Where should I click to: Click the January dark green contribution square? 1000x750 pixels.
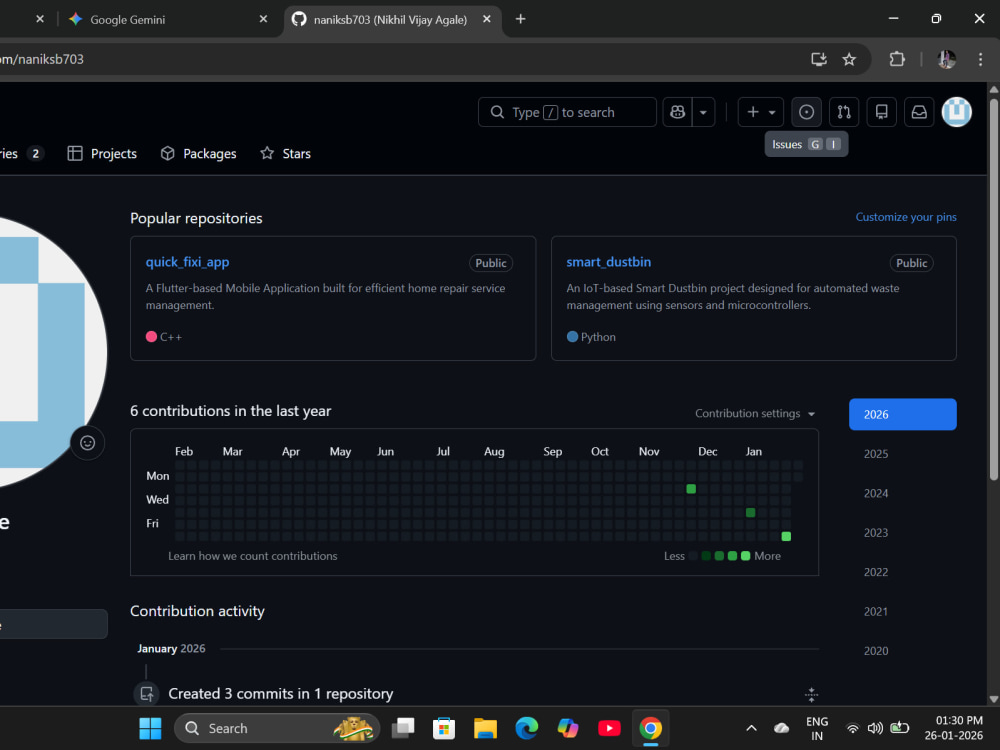click(x=751, y=512)
